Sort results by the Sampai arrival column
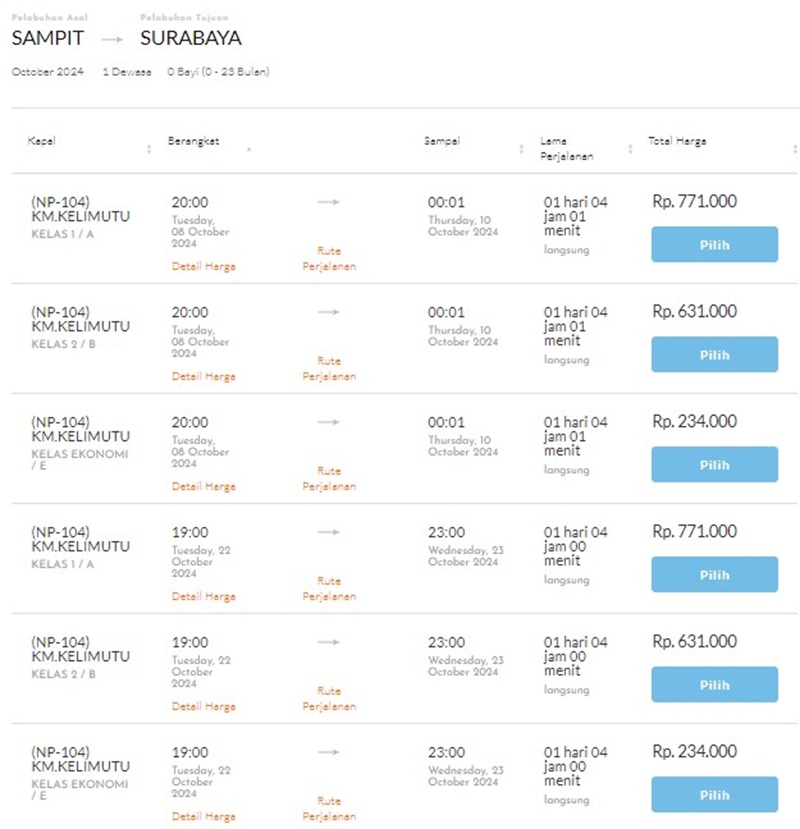This screenshot has height=829, width=800. (x=519, y=146)
